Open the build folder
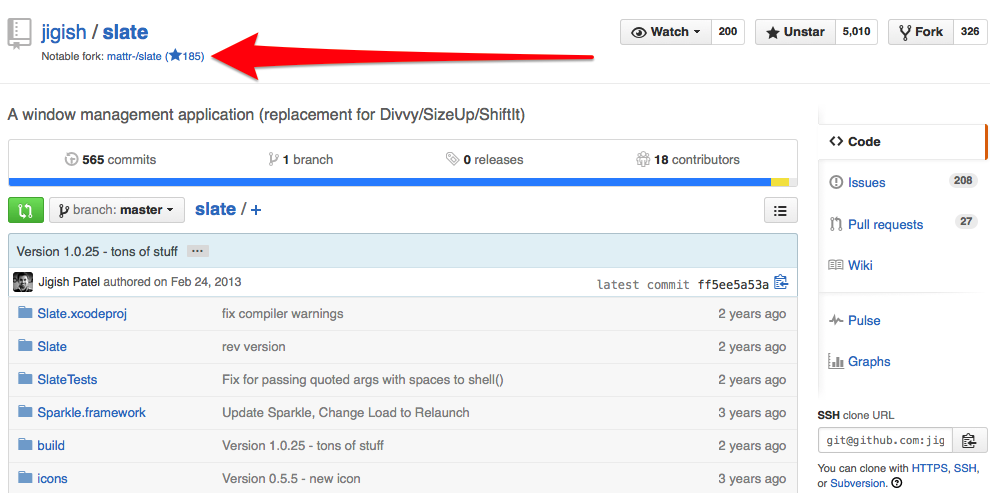Screen dimensions: 990x493 (x=51, y=446)
